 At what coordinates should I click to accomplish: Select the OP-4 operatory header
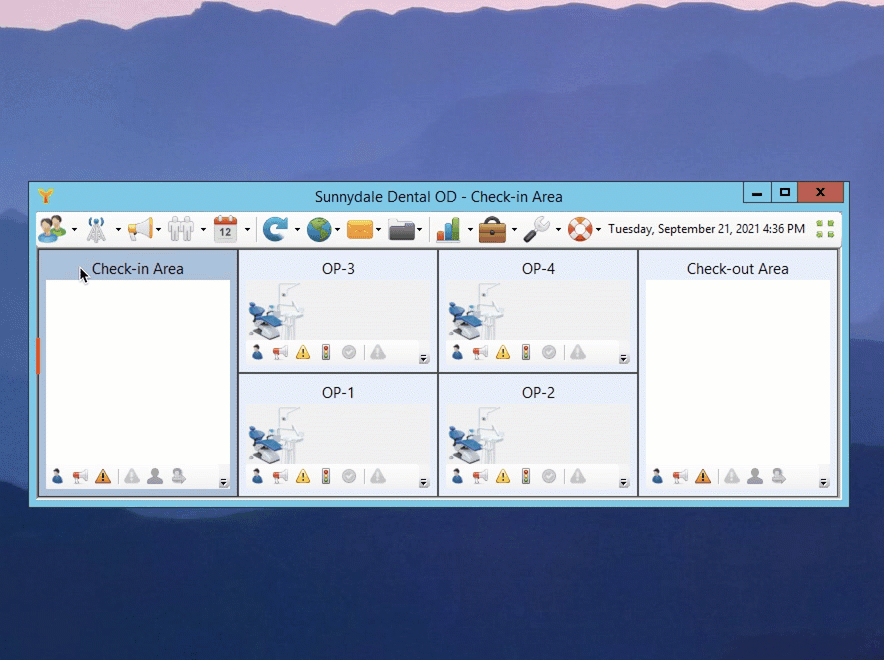(x=538, y=268)
